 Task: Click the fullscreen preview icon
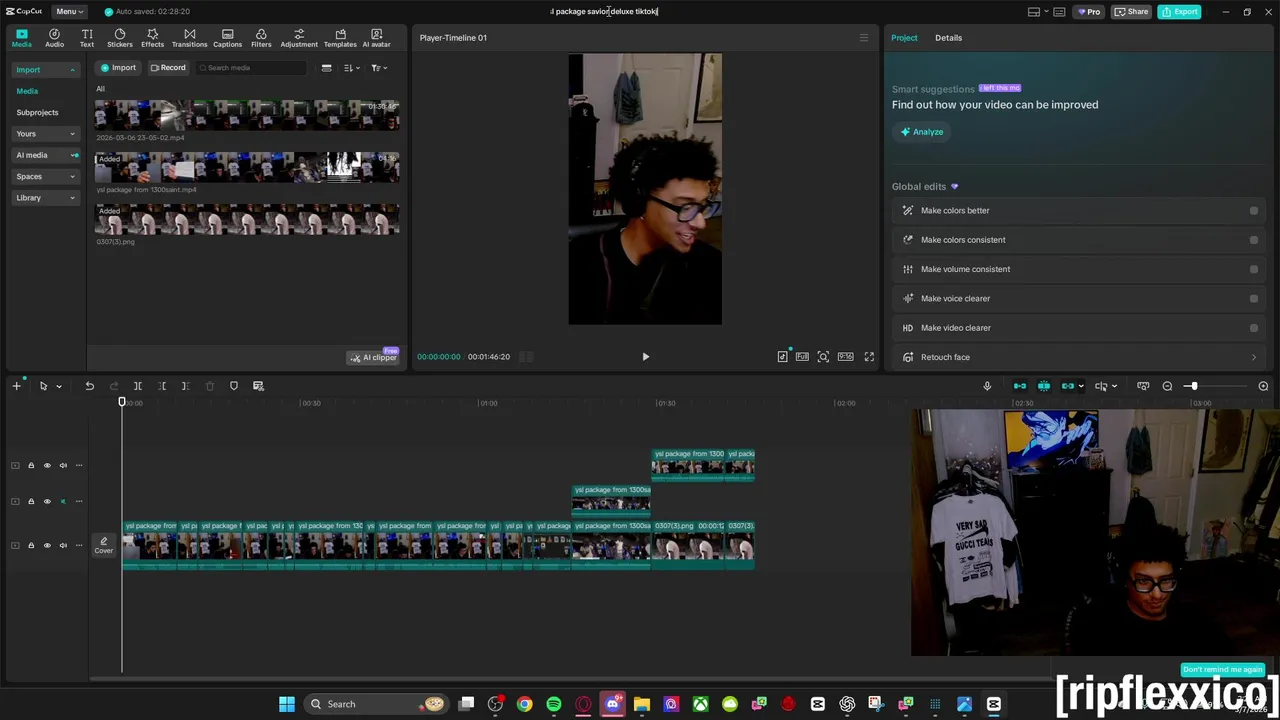869,357
